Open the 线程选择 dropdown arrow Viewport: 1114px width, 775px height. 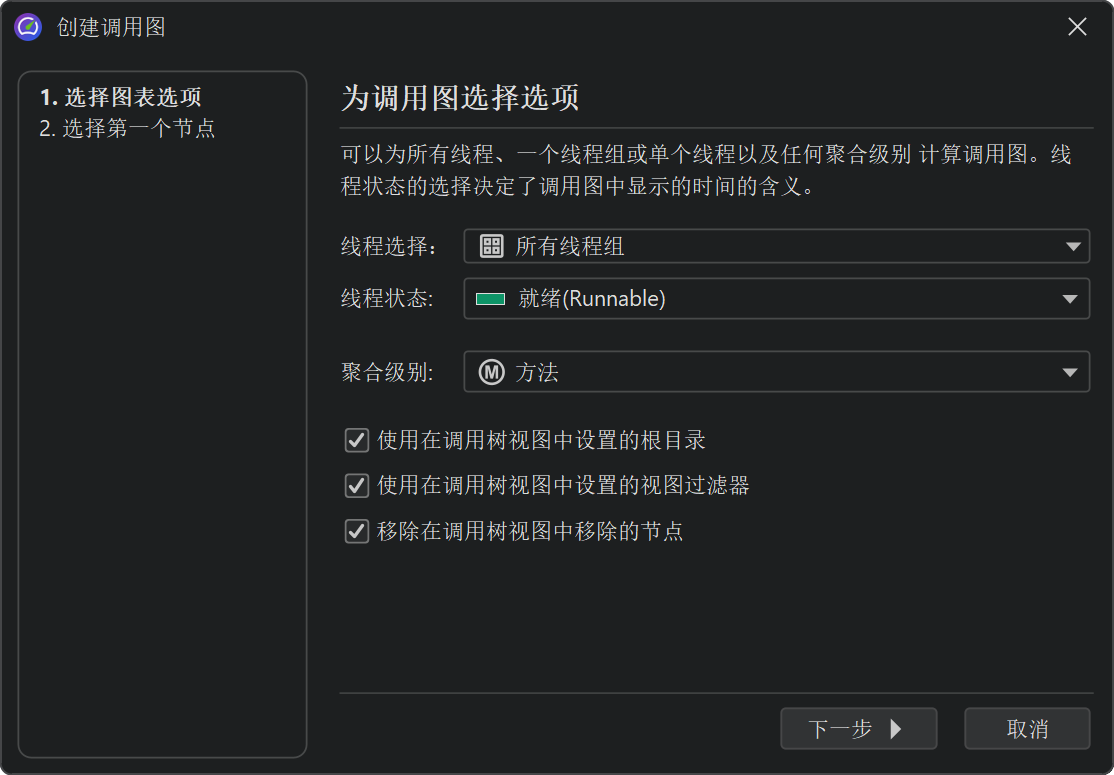(1072, 246)
